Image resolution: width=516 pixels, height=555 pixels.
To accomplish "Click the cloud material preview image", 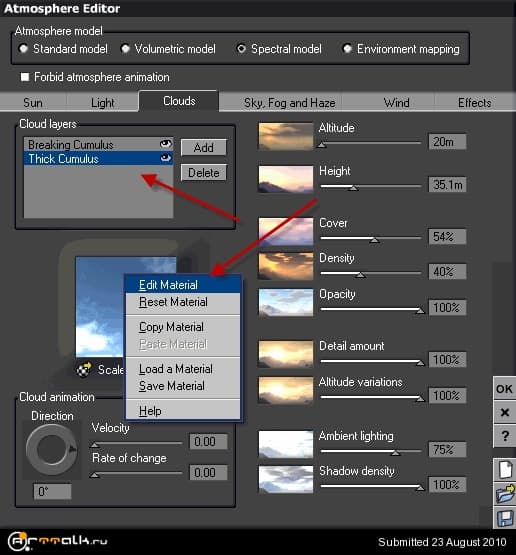I will pos(101,307).
